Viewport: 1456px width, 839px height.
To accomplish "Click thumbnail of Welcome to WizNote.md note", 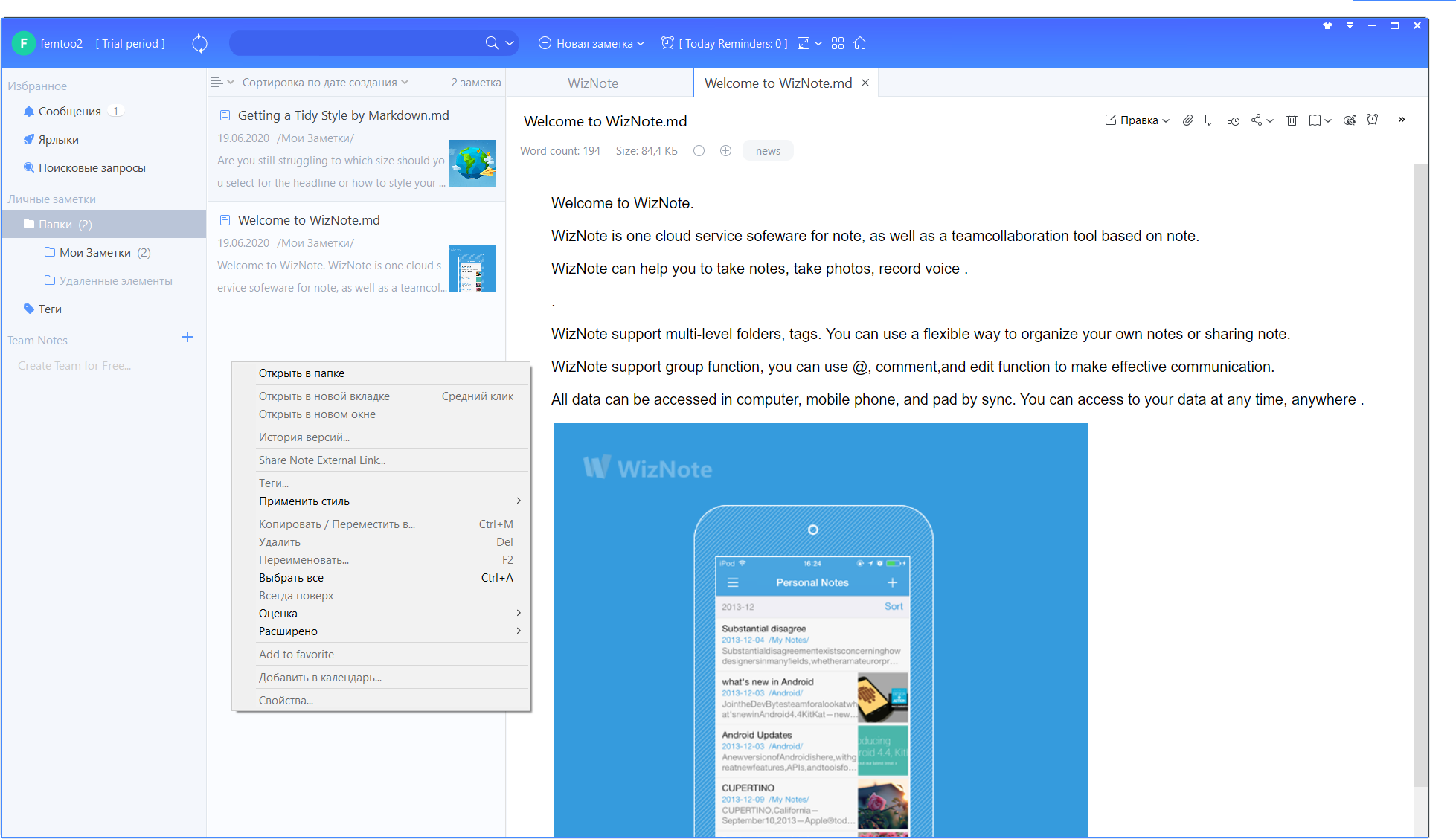I will point(472,268).
